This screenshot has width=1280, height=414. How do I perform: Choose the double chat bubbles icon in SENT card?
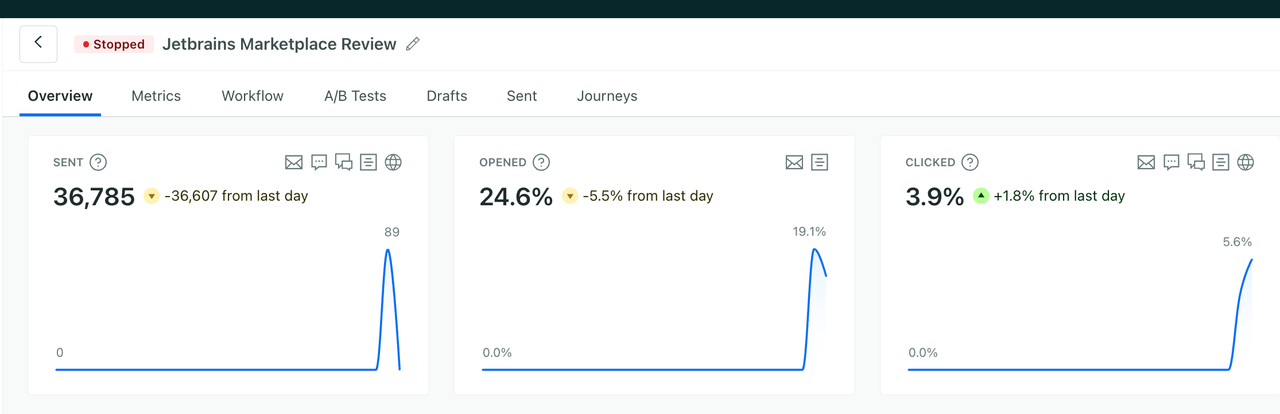point(344,162)
